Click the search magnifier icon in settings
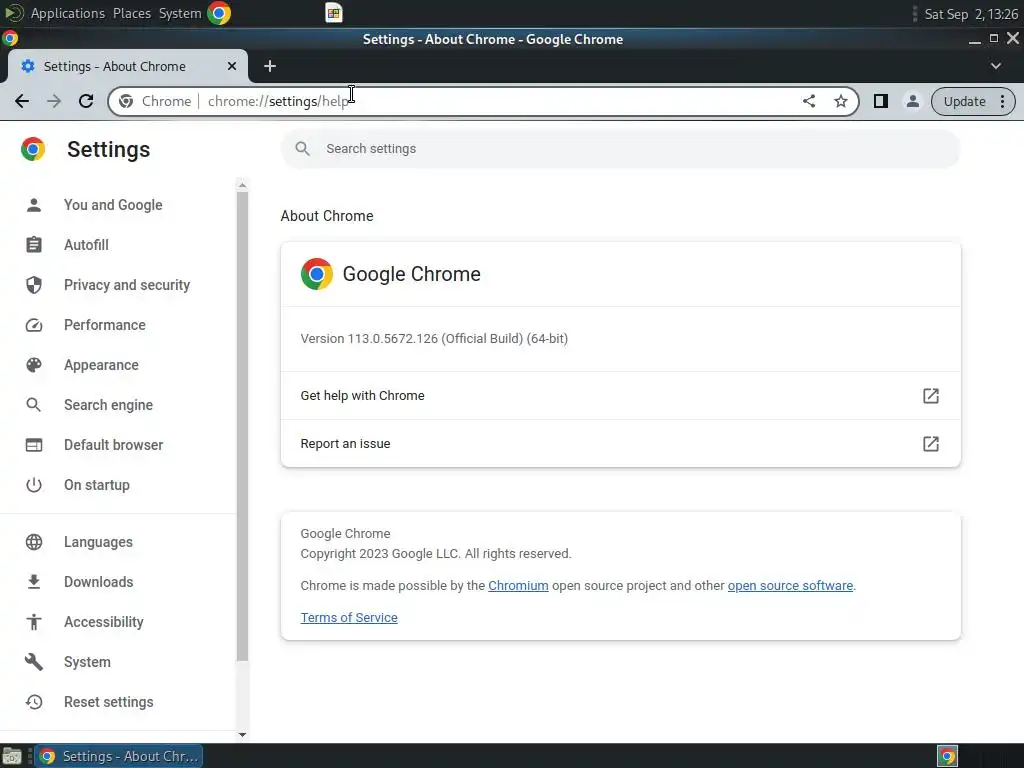This screenshot has width=1024, height=768. pyautogui.click(x=302, y=149)
